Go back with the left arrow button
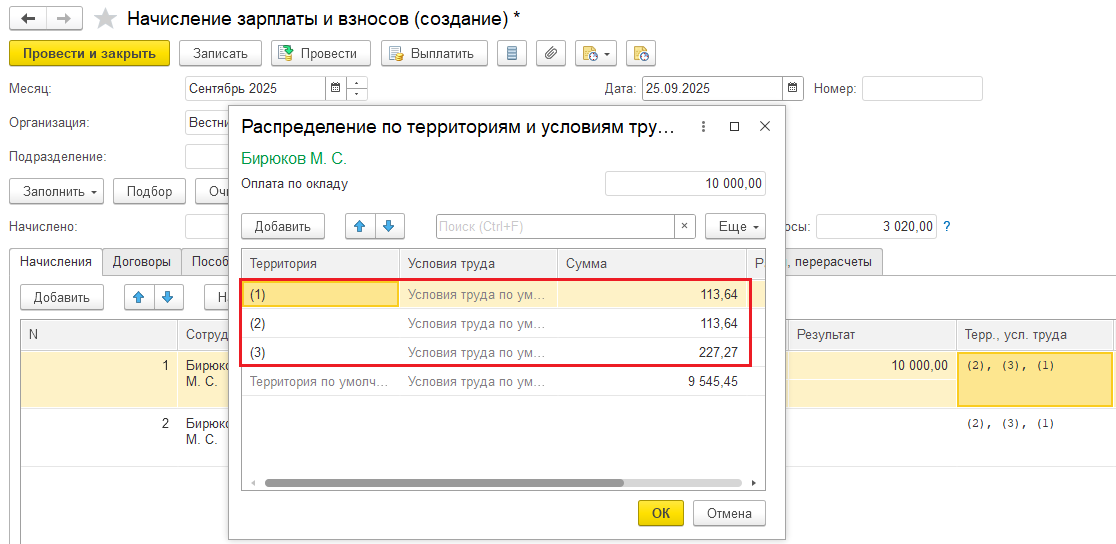 (x=28, y=19)
